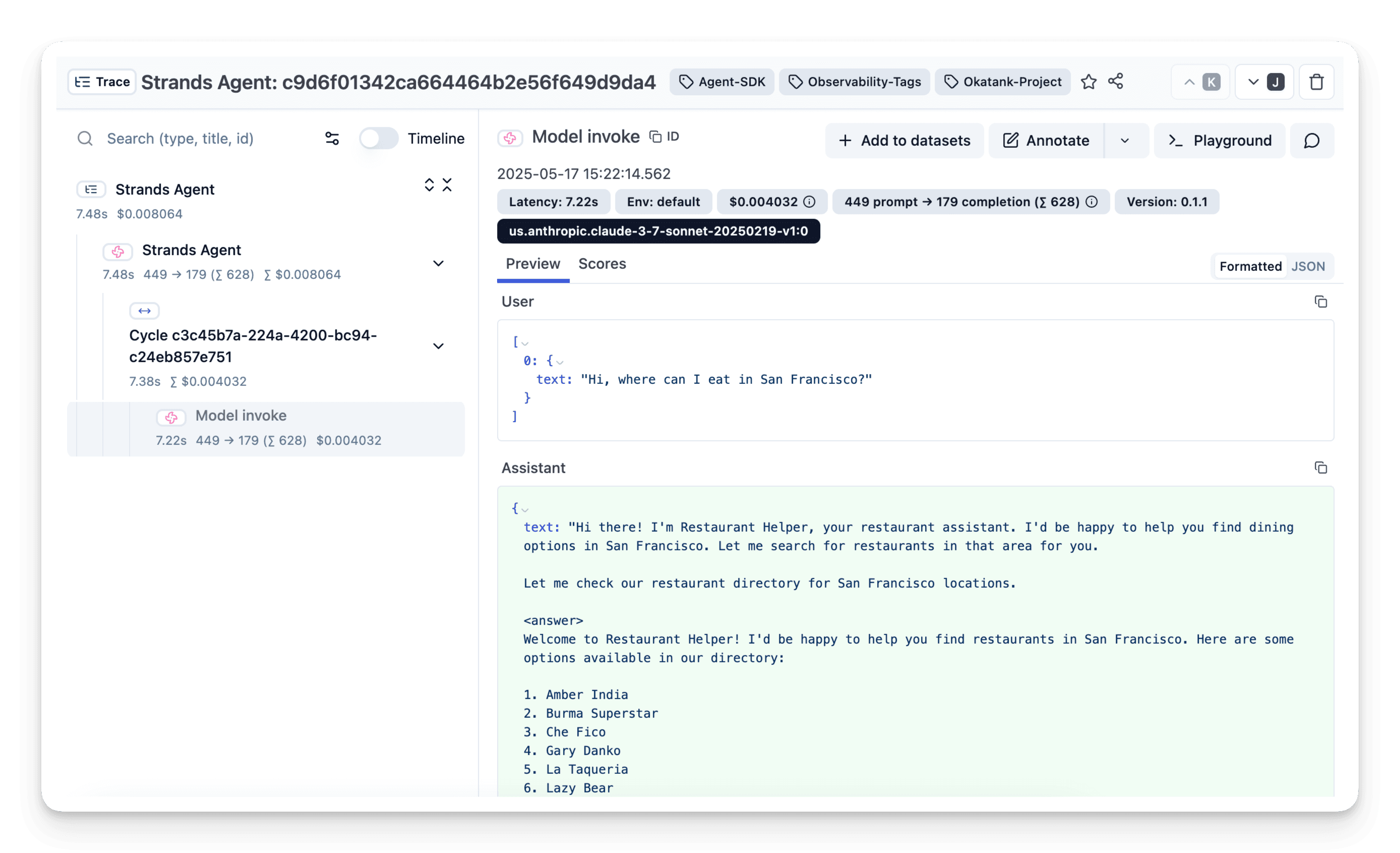Click the search field for type or title
1400x853 pixels.
pos(182,138)
